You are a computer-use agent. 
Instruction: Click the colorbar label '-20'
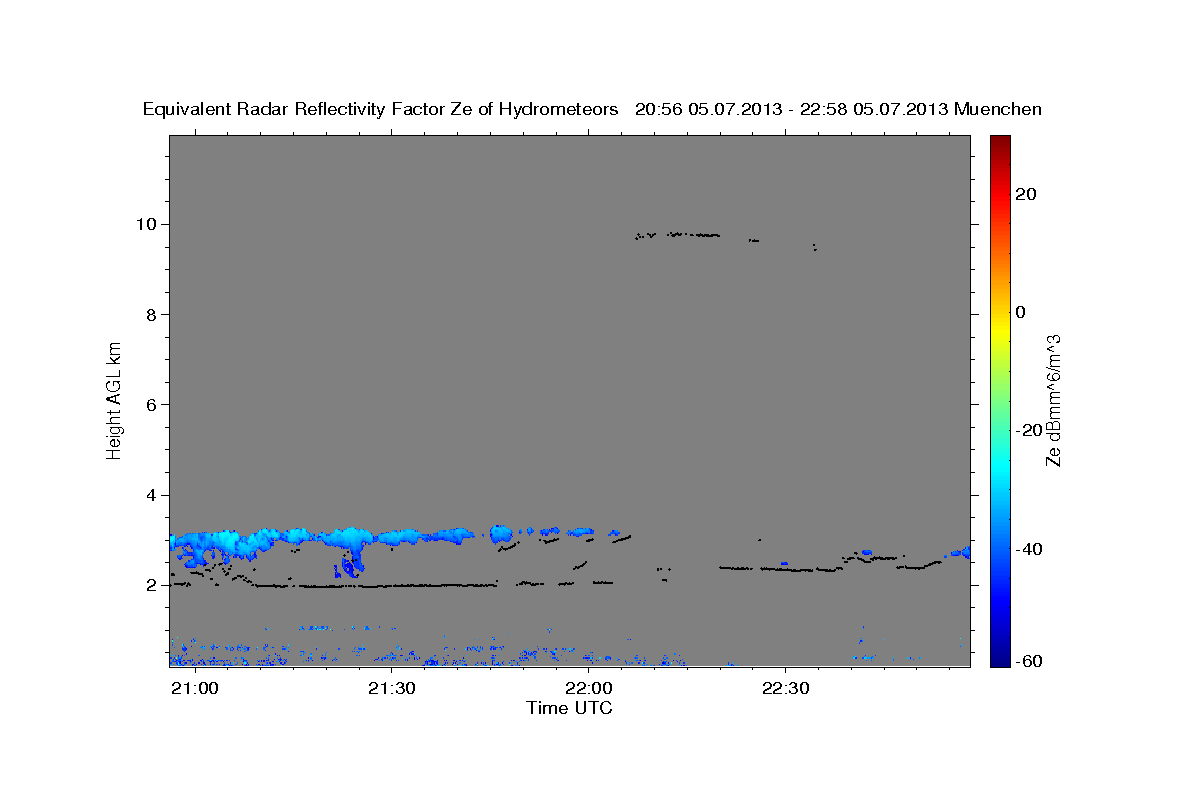pos(1028,430)
